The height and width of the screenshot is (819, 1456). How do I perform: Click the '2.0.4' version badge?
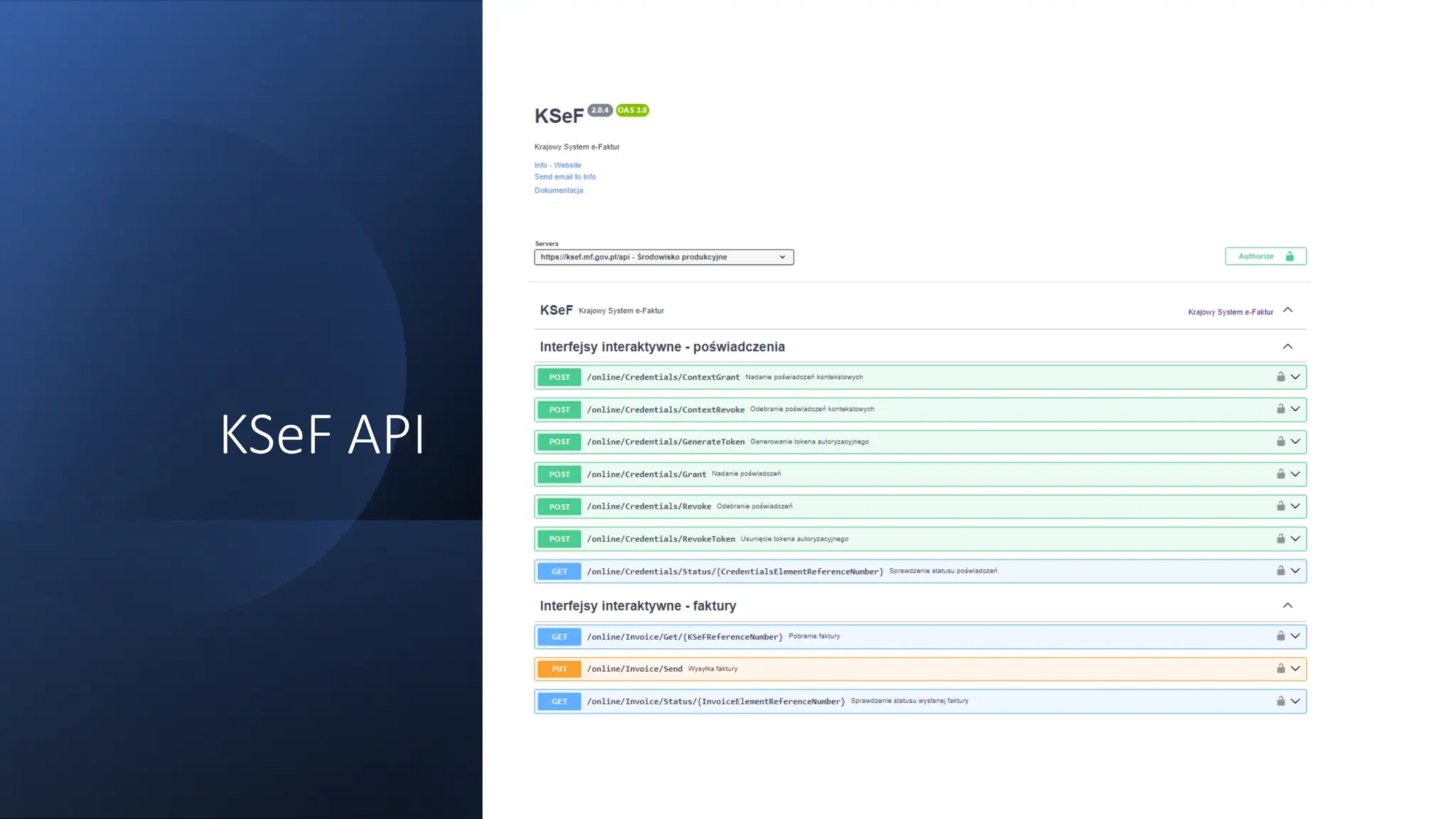[x=600, y=110]
